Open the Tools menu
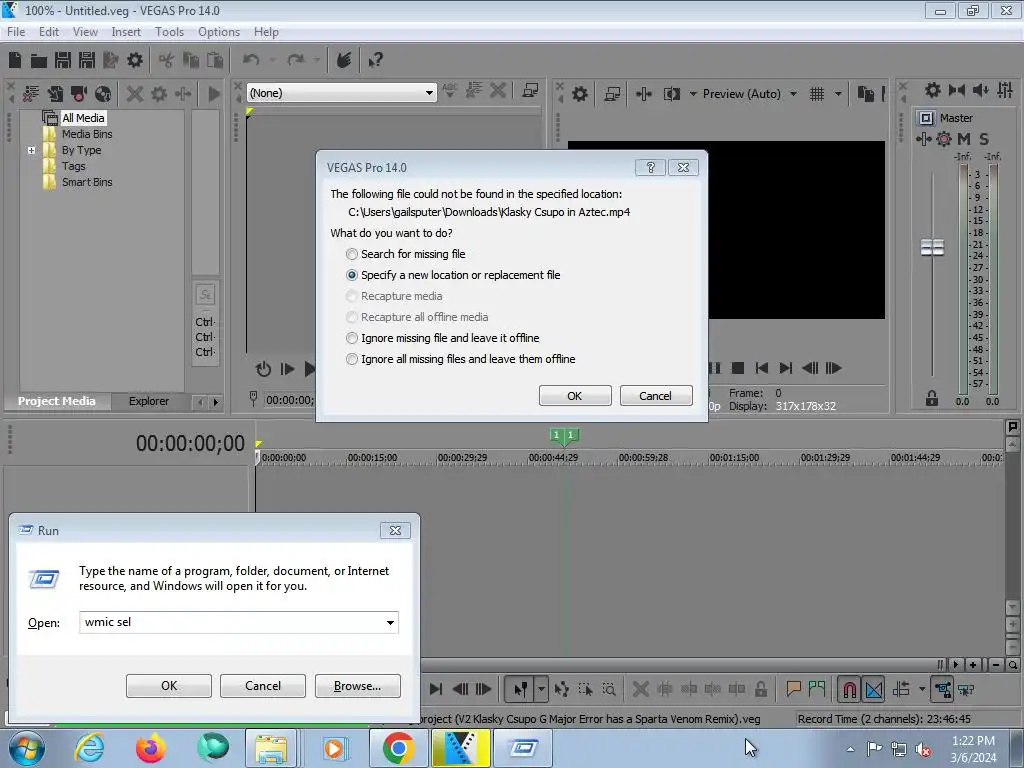 (x=169, y=31)
